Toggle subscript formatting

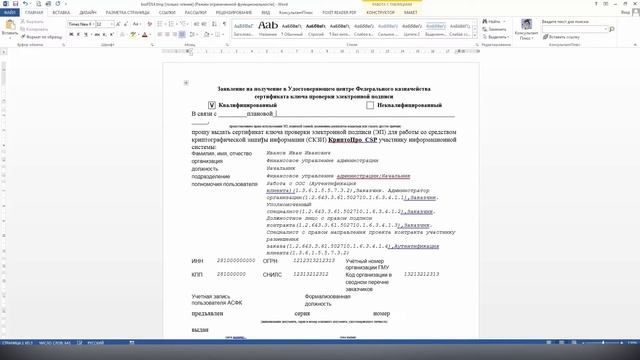104,35
